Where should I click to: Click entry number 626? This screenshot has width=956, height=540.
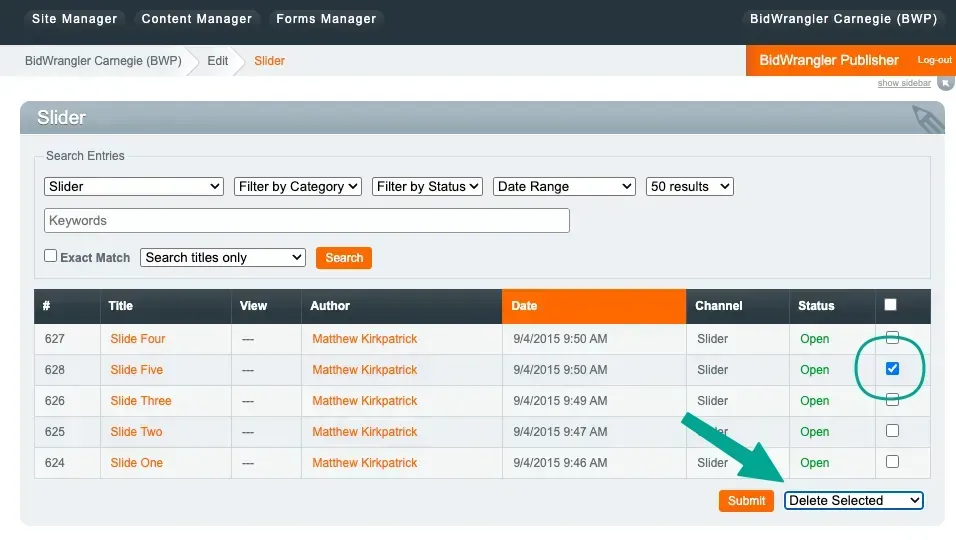[x=54, y=401]
